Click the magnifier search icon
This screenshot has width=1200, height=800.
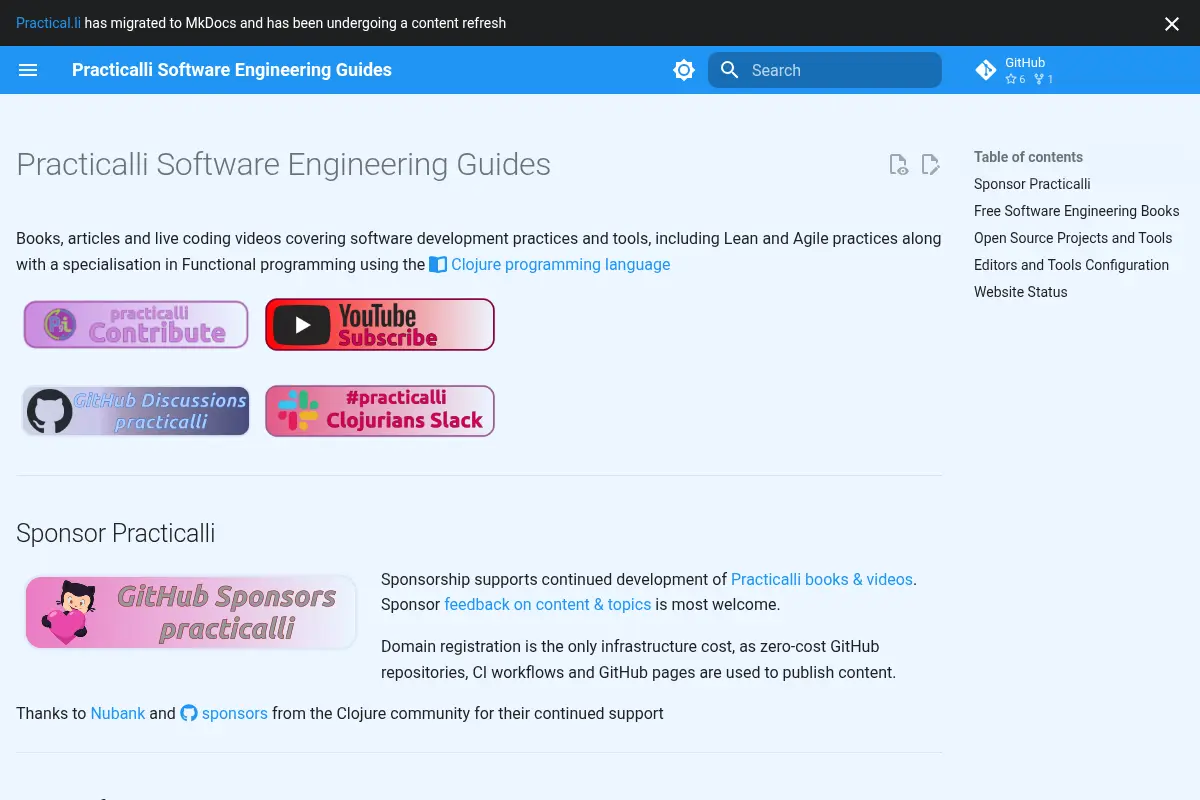coord(730,70)
